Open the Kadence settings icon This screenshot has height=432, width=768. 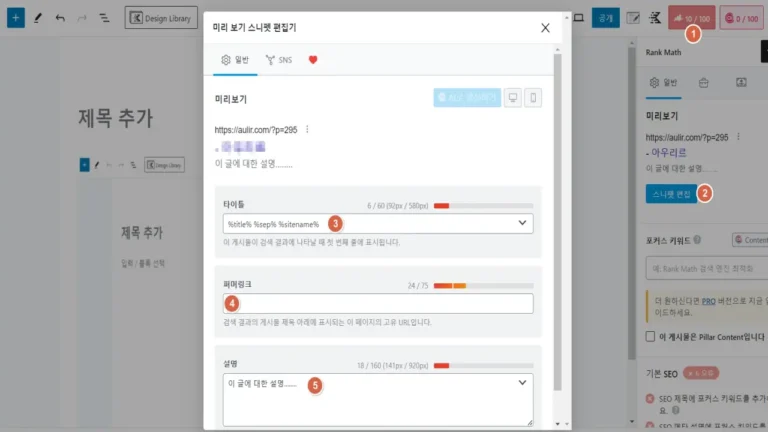[655, 18]
